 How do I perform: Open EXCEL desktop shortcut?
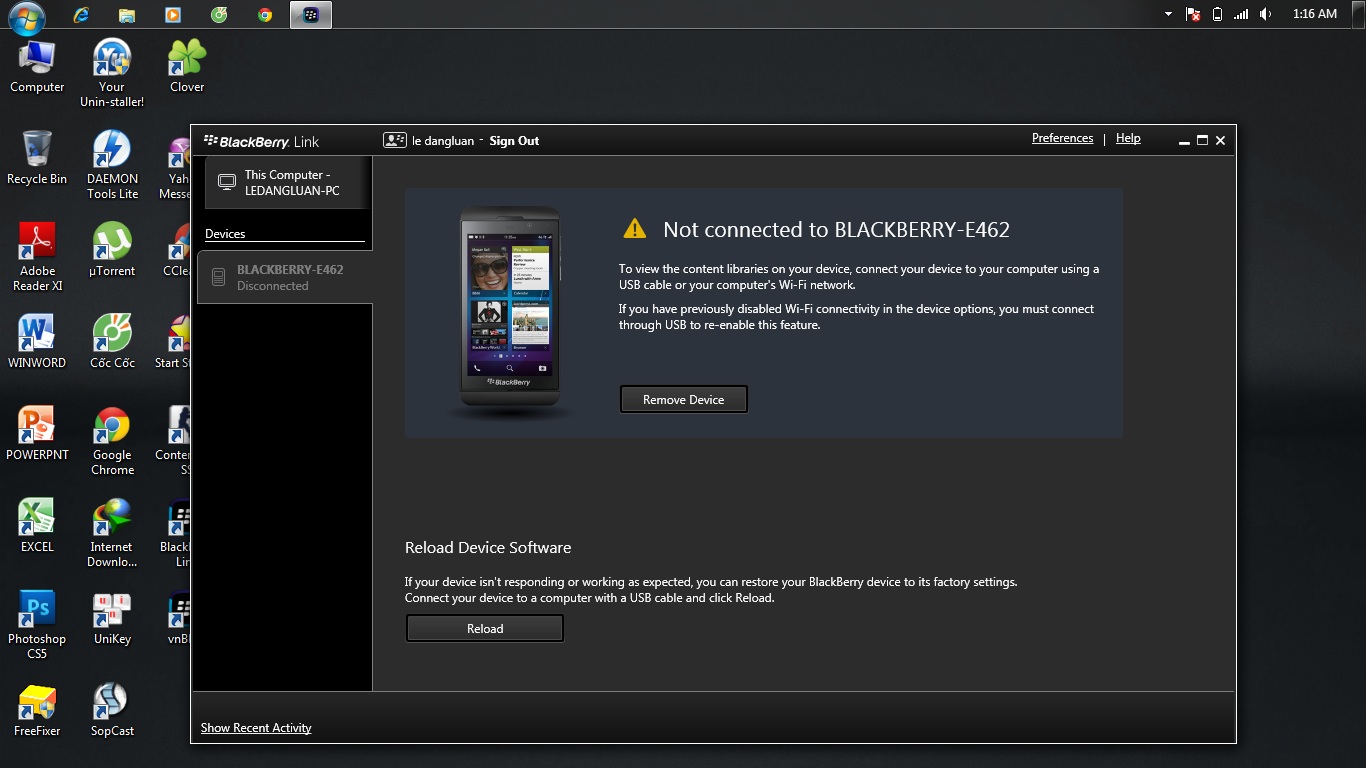[37, 526]
